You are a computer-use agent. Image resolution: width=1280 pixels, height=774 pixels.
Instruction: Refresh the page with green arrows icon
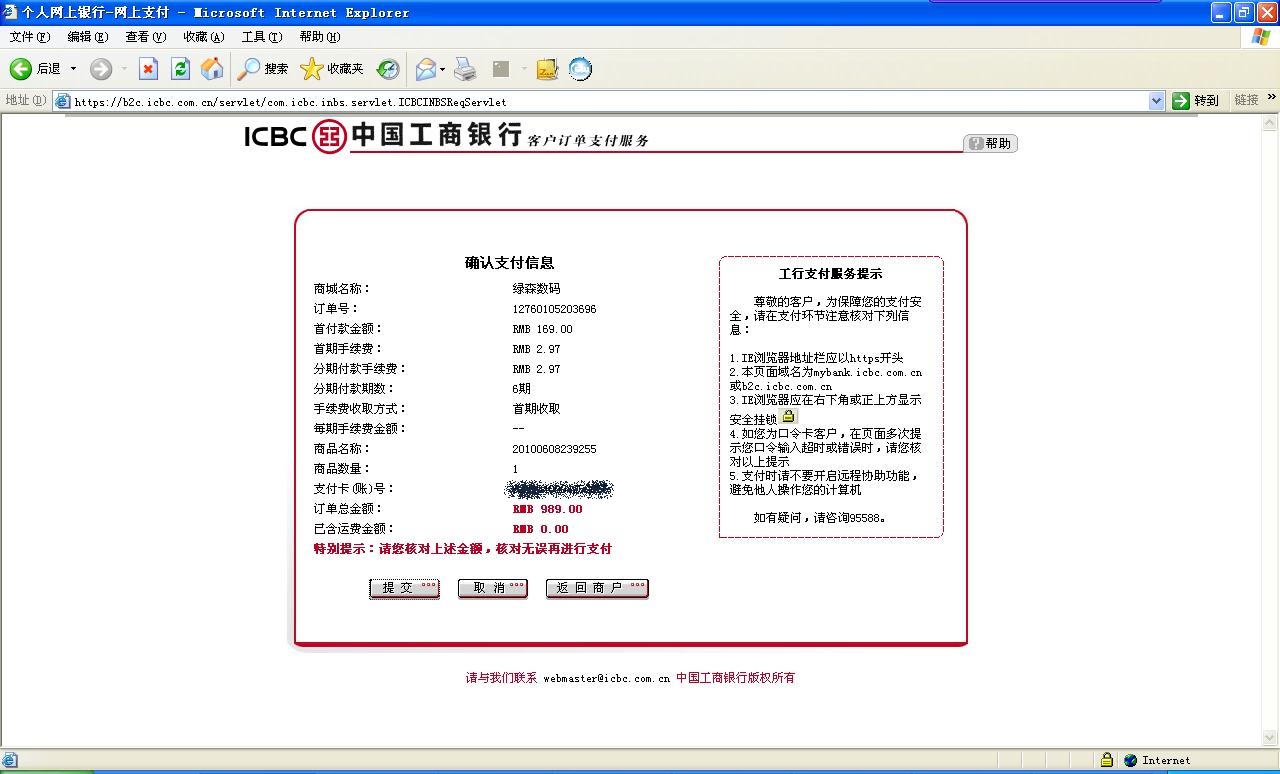180,69
